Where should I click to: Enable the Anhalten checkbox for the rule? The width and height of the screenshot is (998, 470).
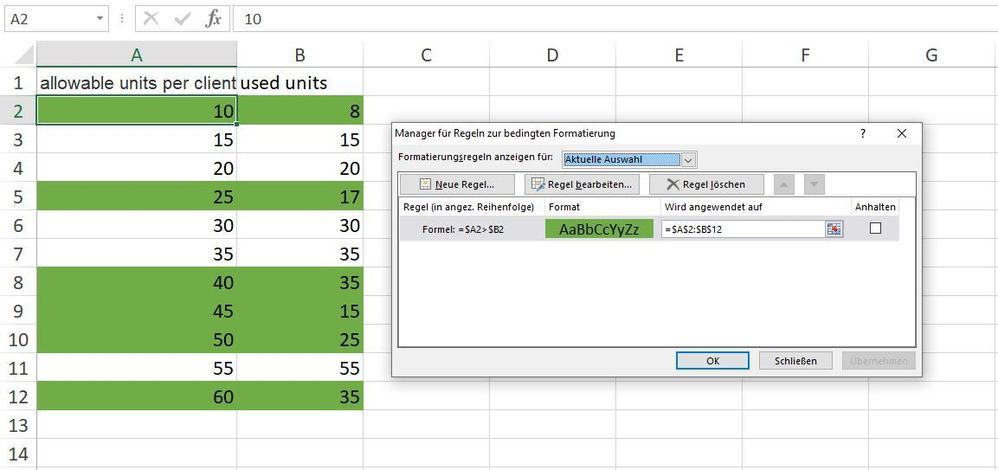tap(875, 228)
